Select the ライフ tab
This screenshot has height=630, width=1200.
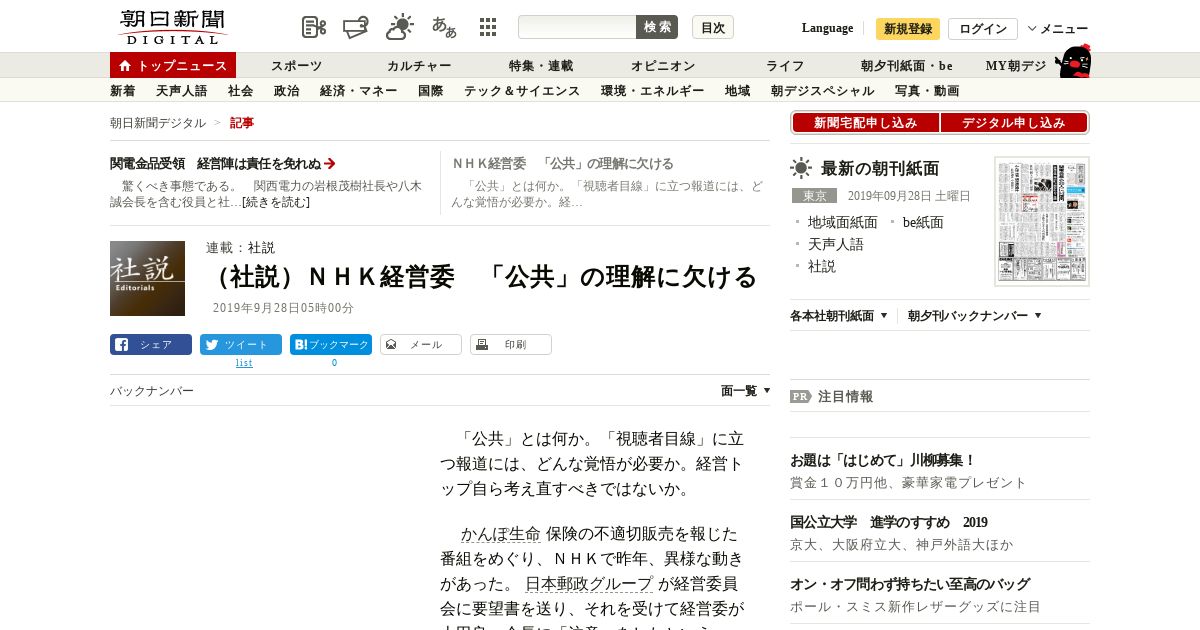[x=785, y=66]
